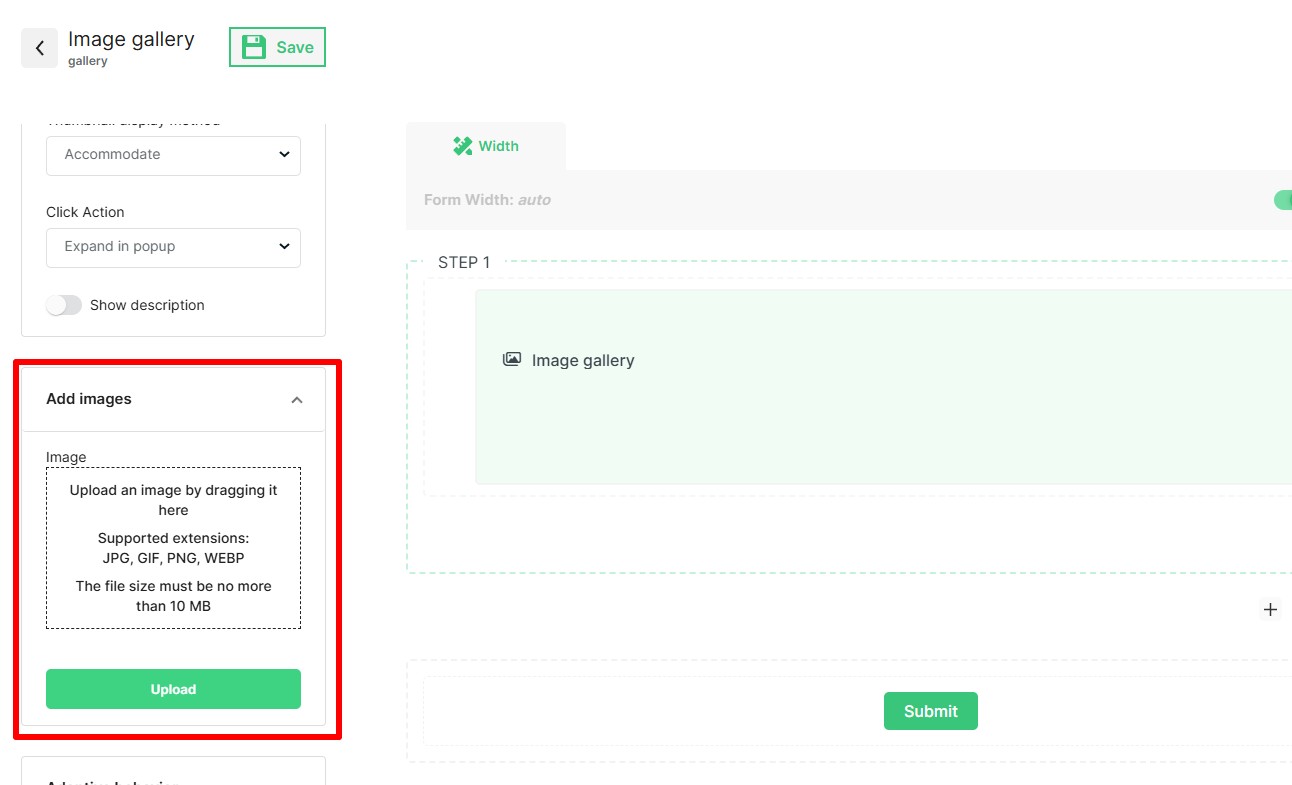Select the Image gallery block in form
Screen dimensions: 1292x785
click(x=880, y=387)
